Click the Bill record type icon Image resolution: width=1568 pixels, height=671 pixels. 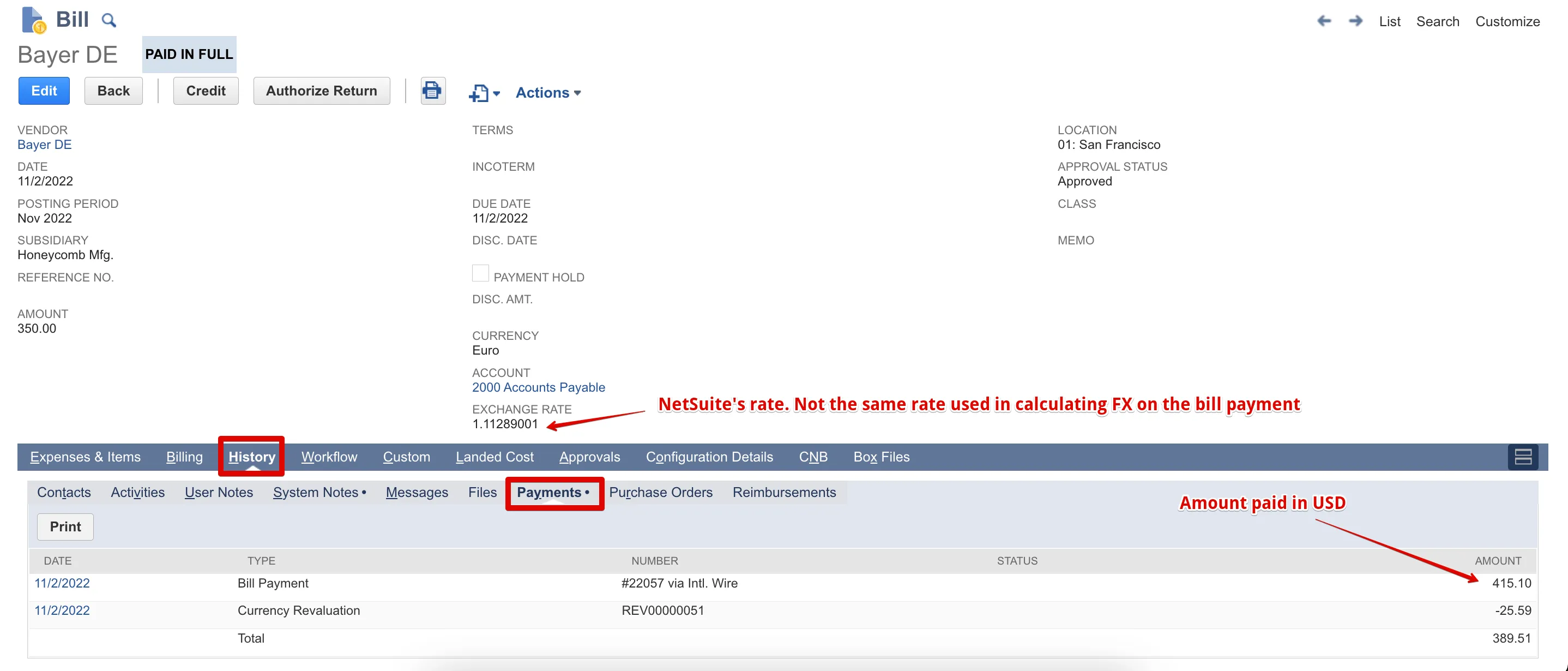[x=33, y=20]
